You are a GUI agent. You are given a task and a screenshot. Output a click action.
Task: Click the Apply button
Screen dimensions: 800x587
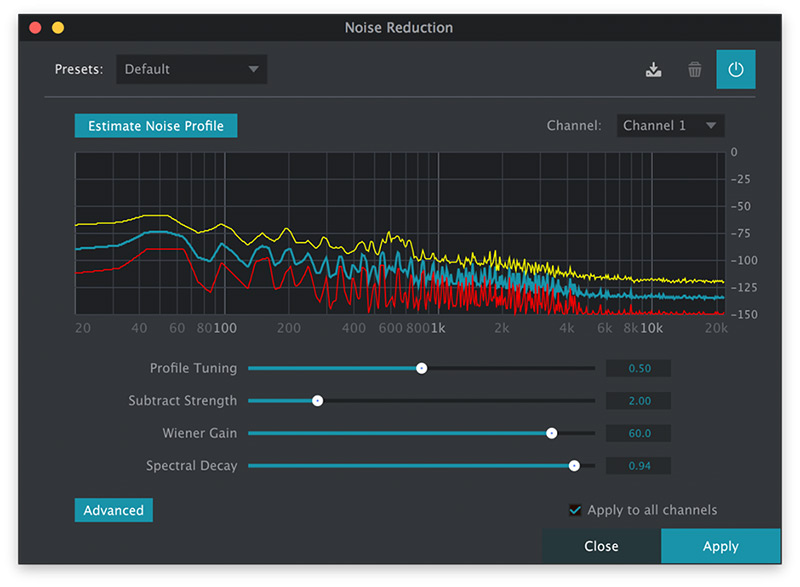(720, 546)
